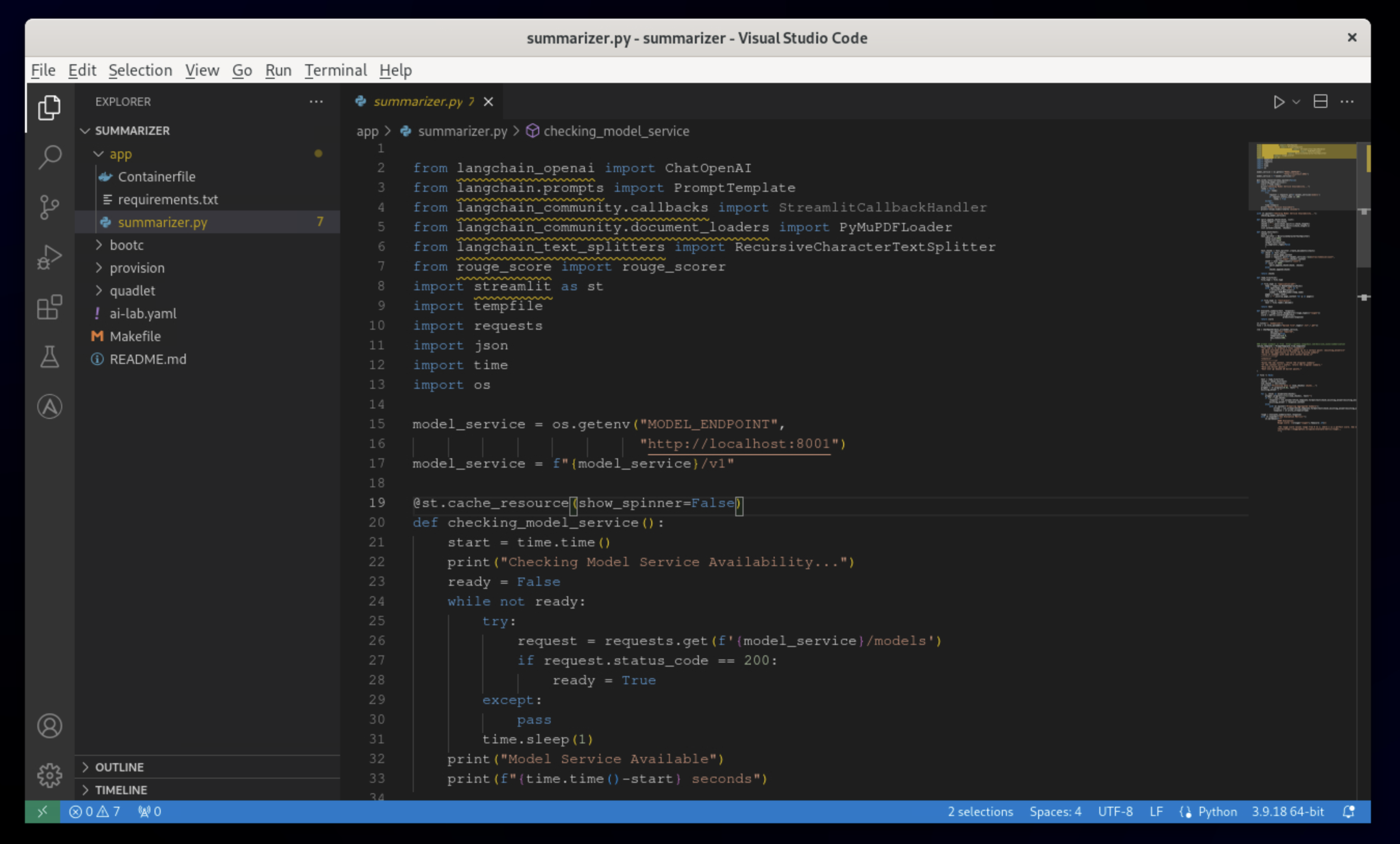Click the Run Python File play button

pyautogui.click(x=1279, y=102)
